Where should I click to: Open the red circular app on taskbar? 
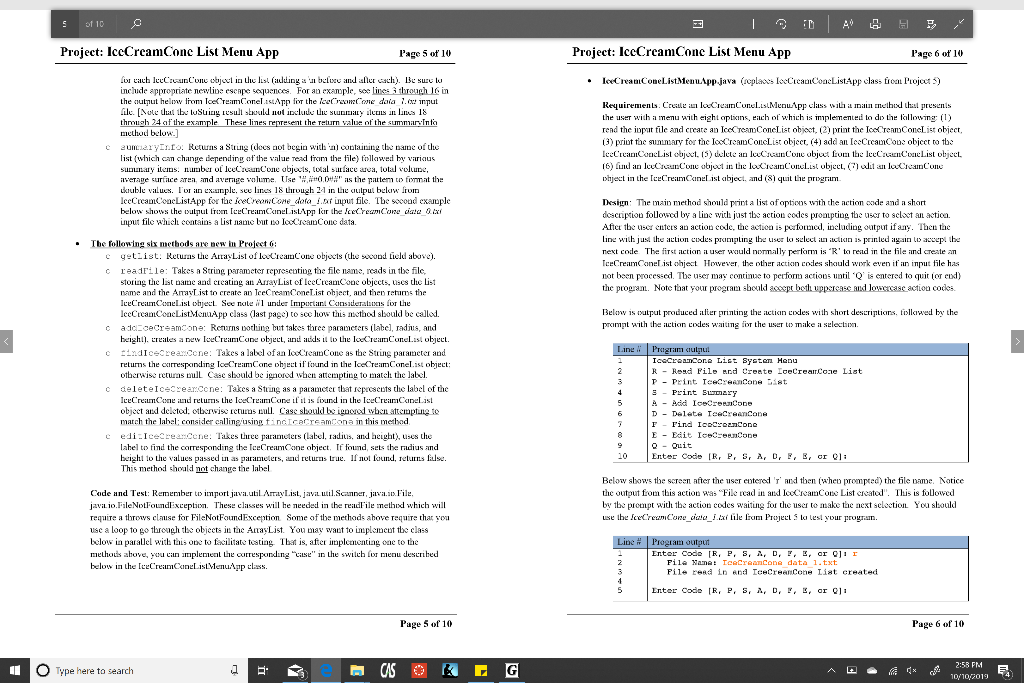pos(419,671)
